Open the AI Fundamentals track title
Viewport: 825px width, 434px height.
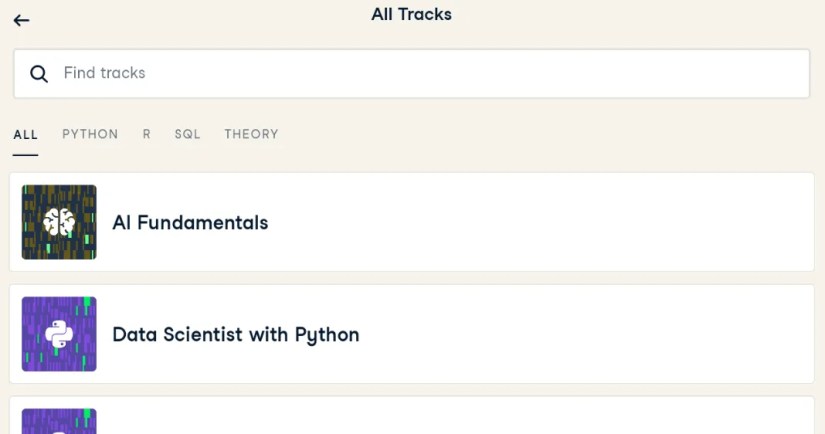point(190,223)
